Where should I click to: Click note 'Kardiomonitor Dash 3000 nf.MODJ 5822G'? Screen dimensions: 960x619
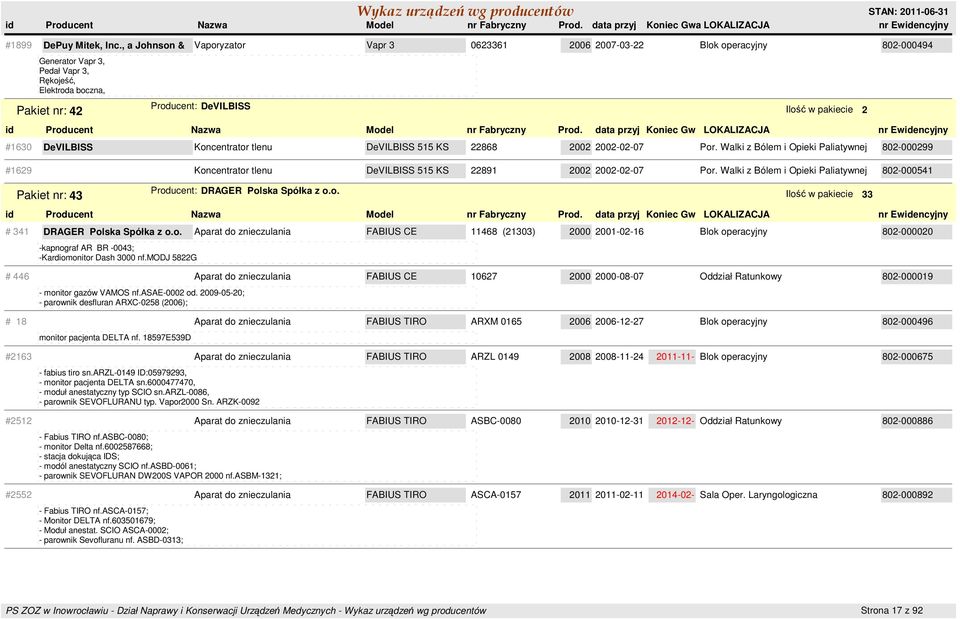(119, 258)
